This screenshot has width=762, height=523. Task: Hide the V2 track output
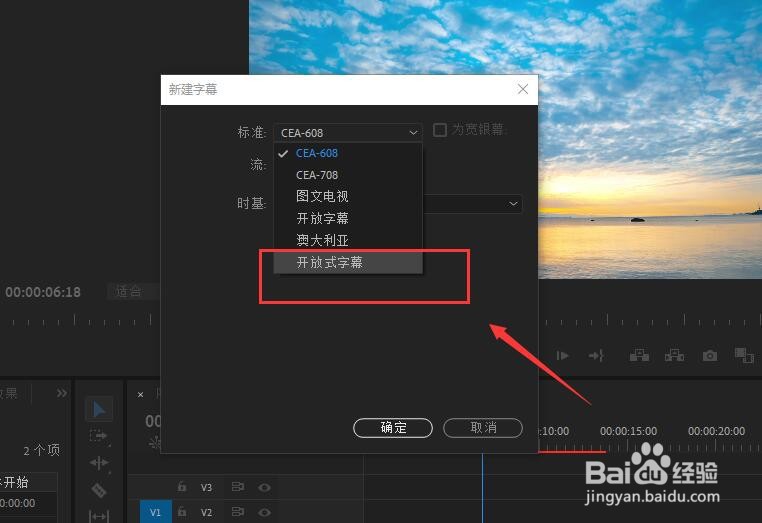(x=264, y=512)
